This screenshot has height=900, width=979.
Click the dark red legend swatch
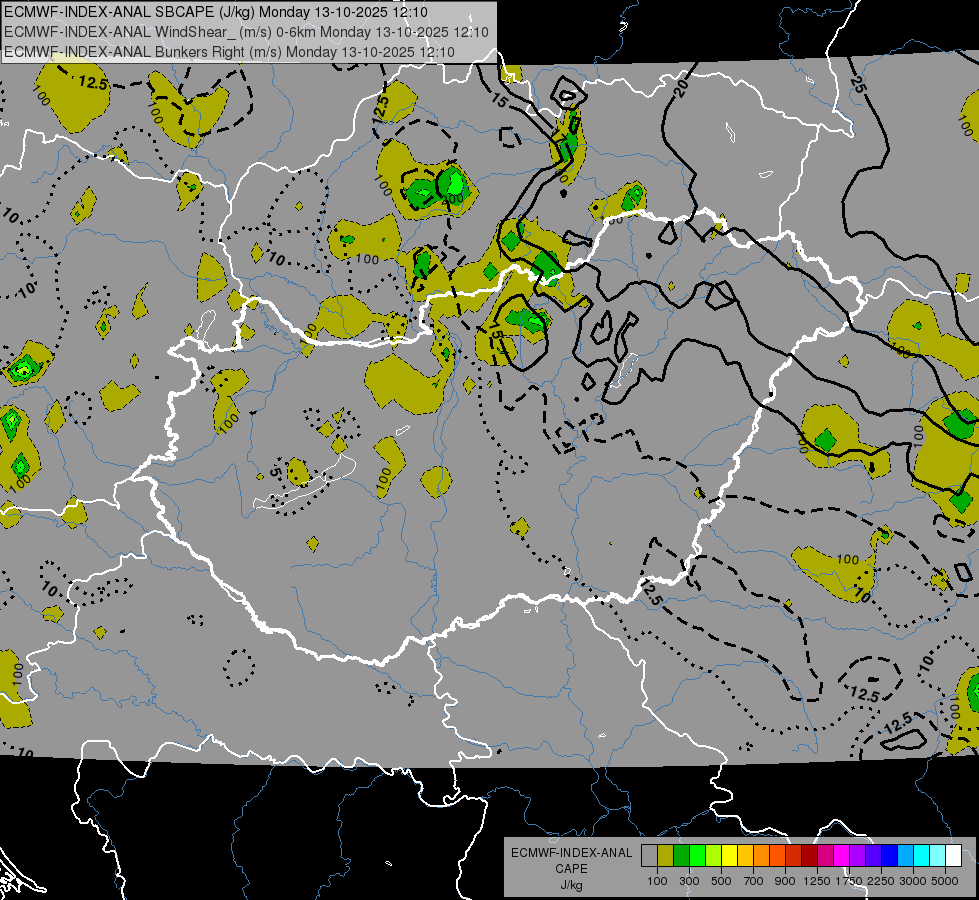tap(809, 855)
